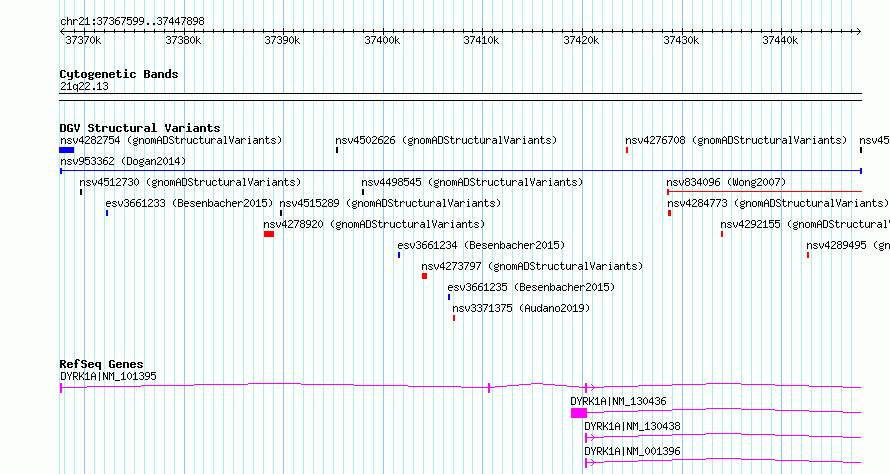This screenshot has width=890, height=474.
Task: Click the 37410k ruler tick label
Action: 481,40
